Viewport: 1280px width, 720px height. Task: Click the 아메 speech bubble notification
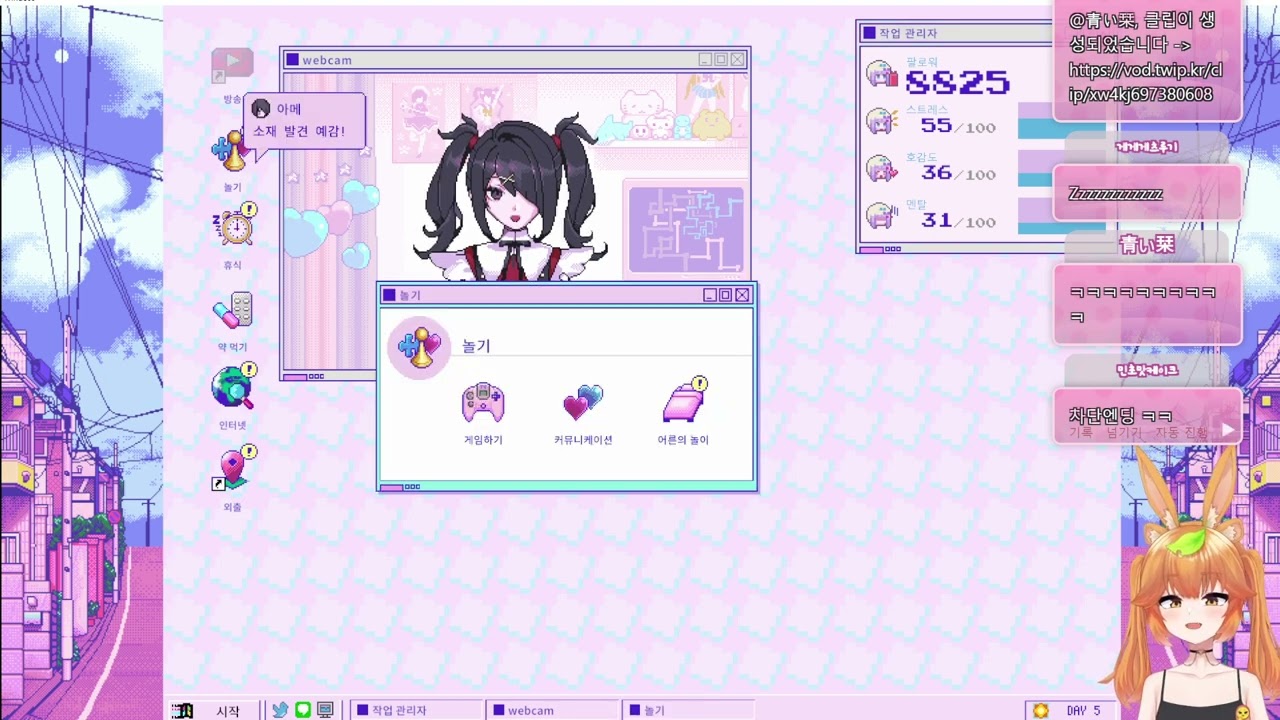[304, 122]
